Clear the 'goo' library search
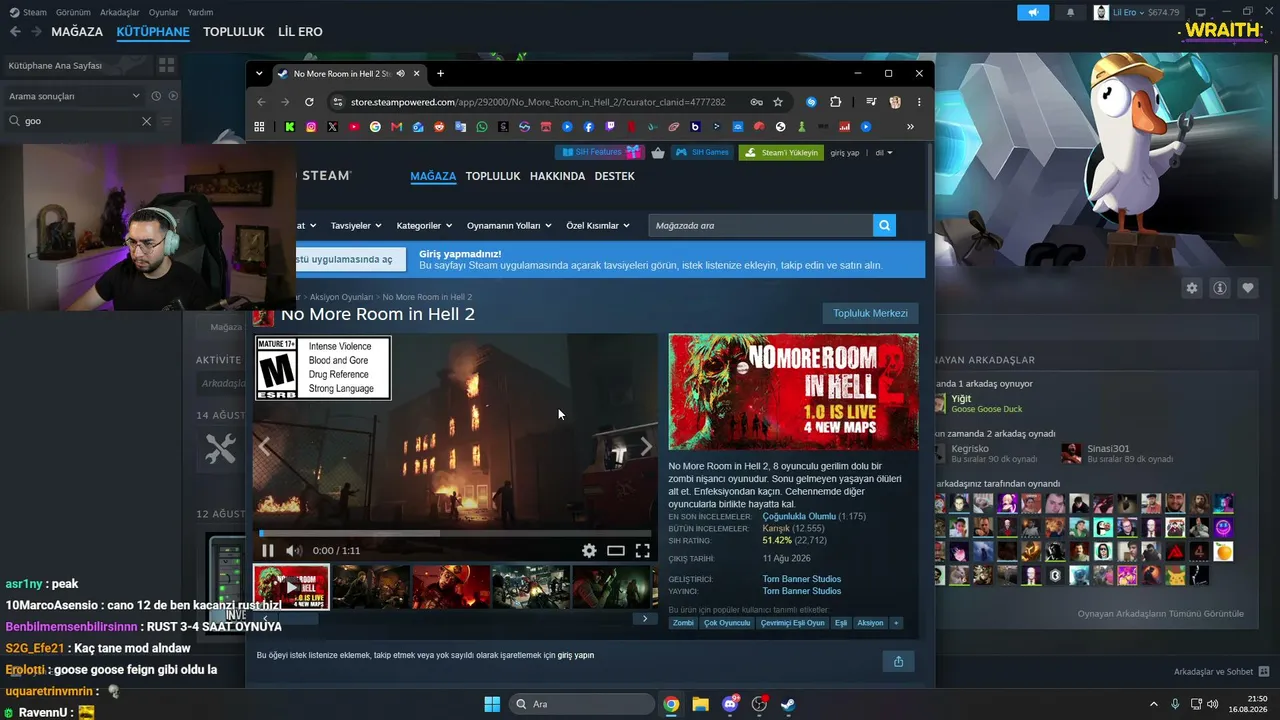 146,121
